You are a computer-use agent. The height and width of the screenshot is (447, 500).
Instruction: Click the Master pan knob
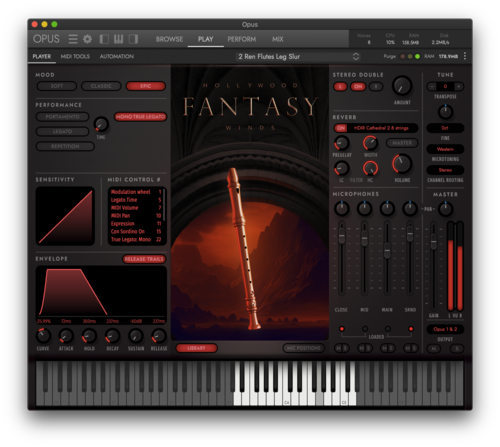pyautogui.click(x=445, y=209)
